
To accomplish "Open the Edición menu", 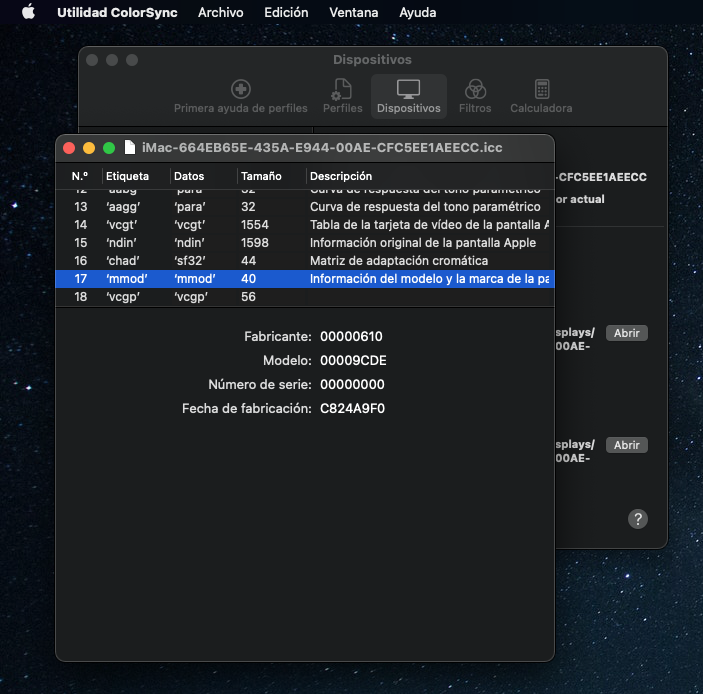I will click(286, 12).
